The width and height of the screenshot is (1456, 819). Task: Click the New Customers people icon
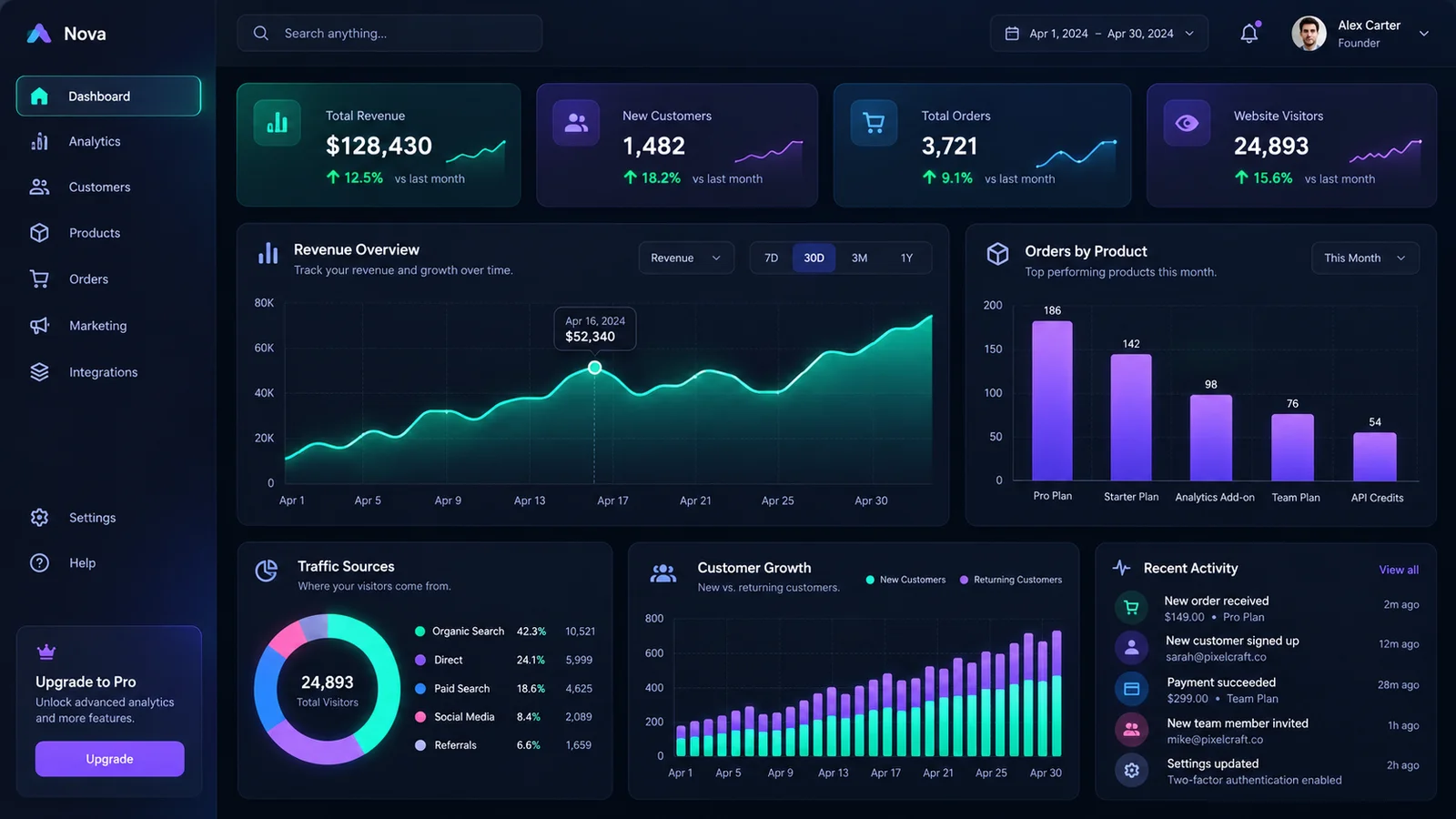click(576, 123)
